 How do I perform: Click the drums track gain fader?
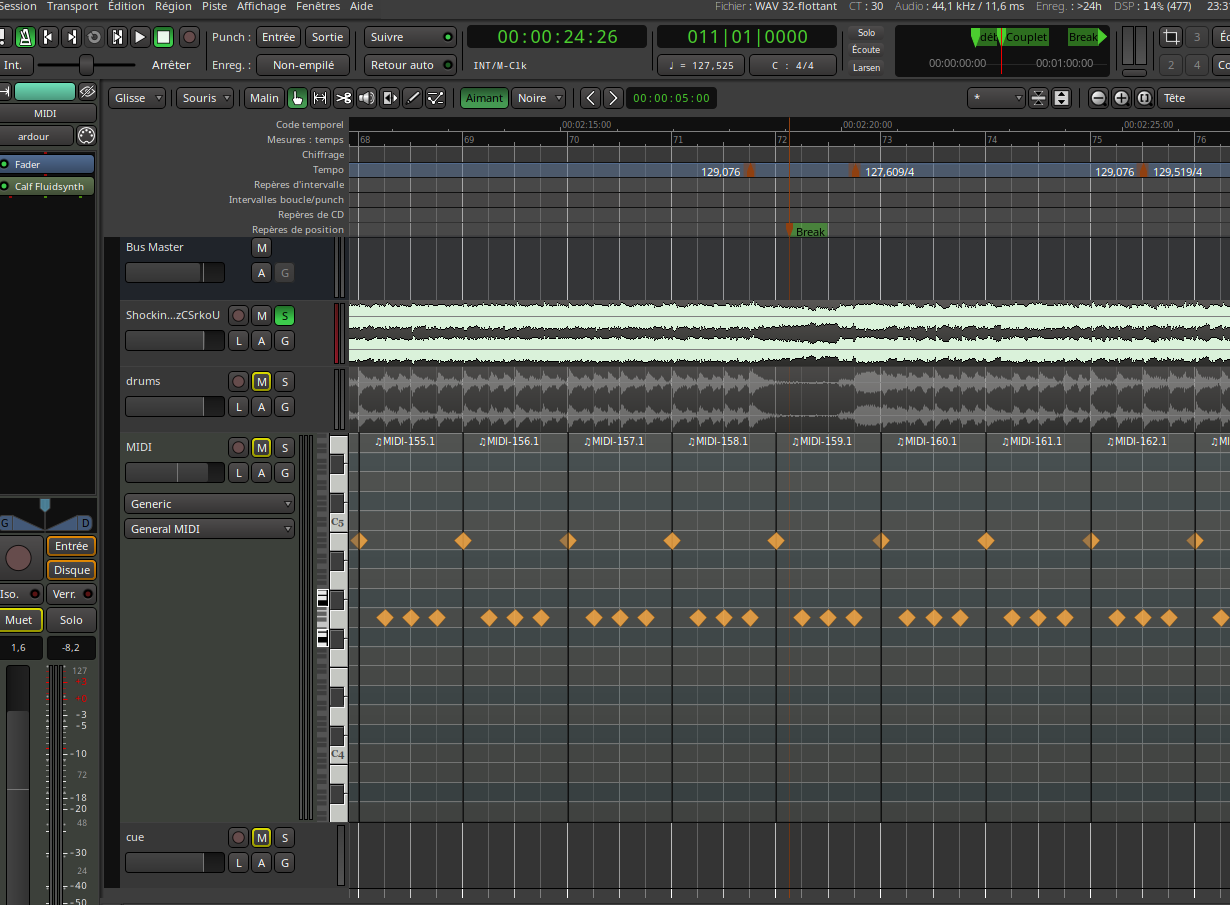click(174, 406)
